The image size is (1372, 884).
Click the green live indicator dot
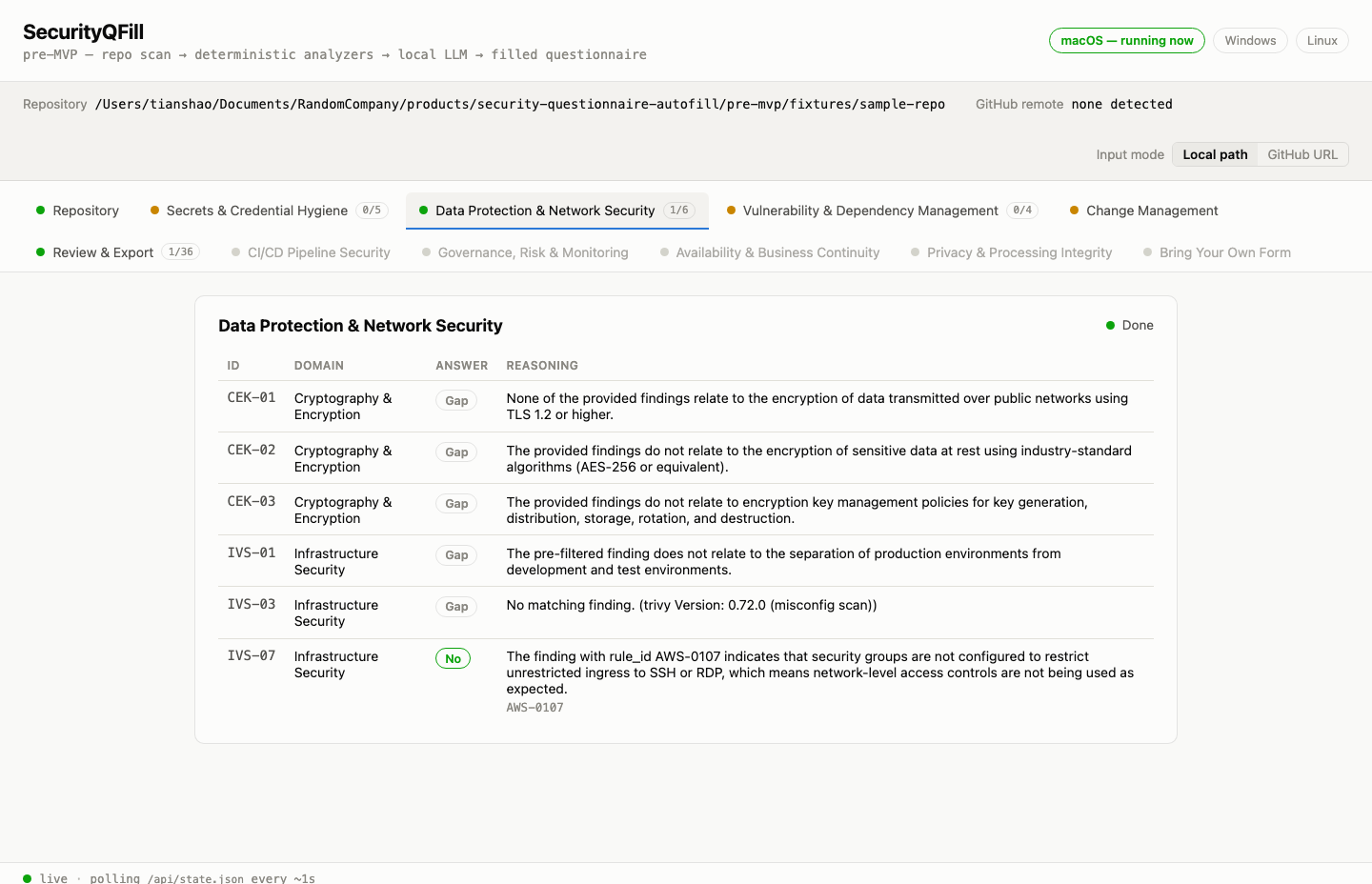click(27, 878)
